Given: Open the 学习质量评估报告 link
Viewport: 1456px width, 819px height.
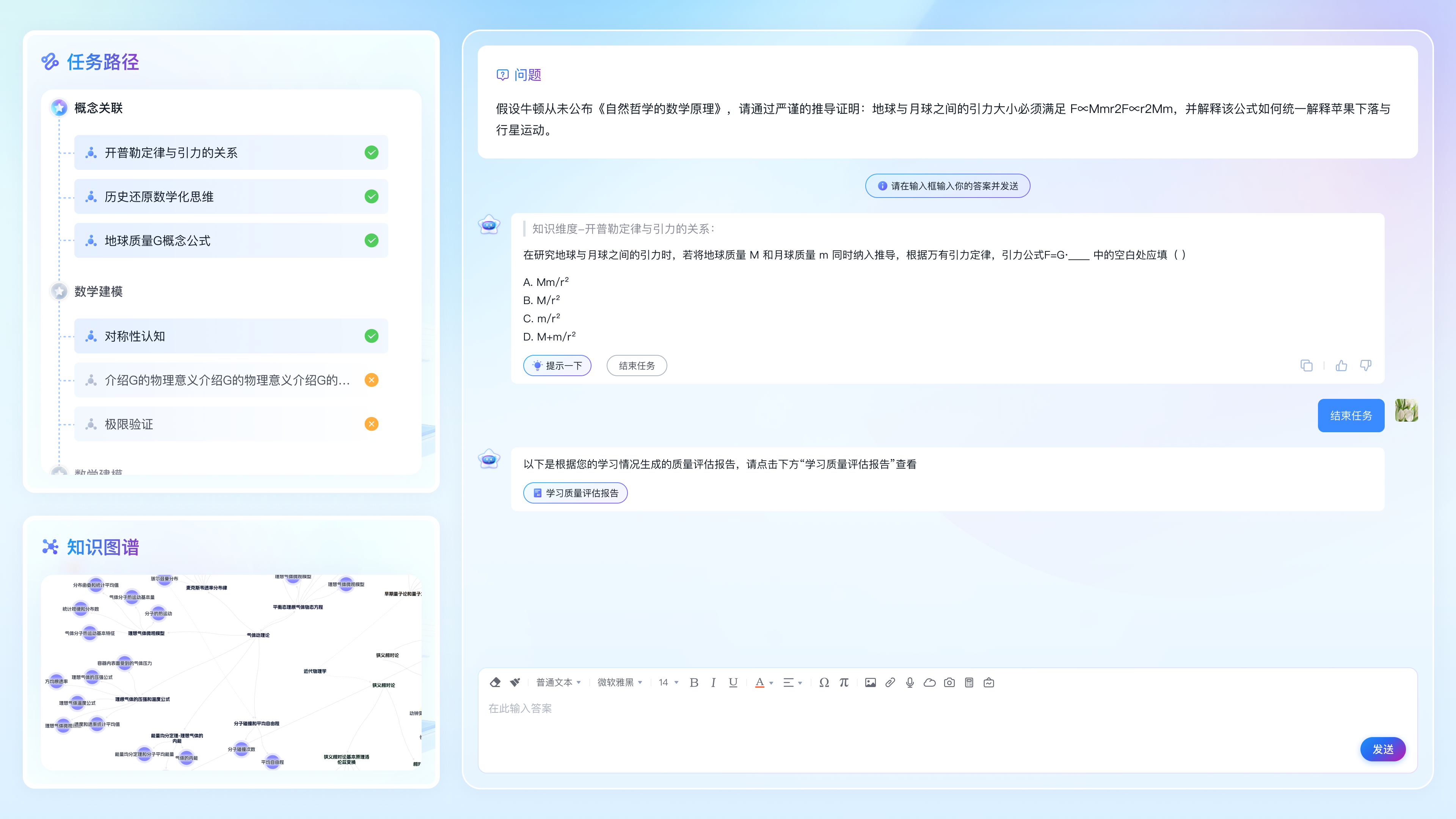Looking at the screenshot, I should coord(576,493).
